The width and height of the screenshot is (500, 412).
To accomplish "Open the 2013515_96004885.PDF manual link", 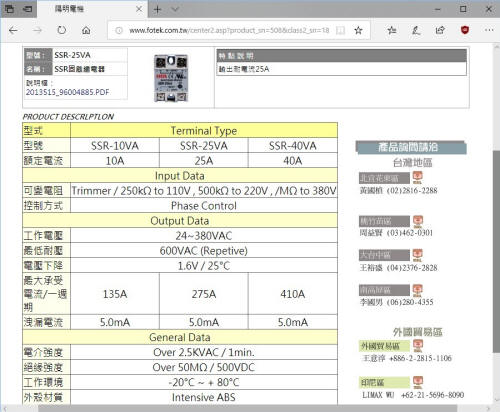I will click(67, 92).
